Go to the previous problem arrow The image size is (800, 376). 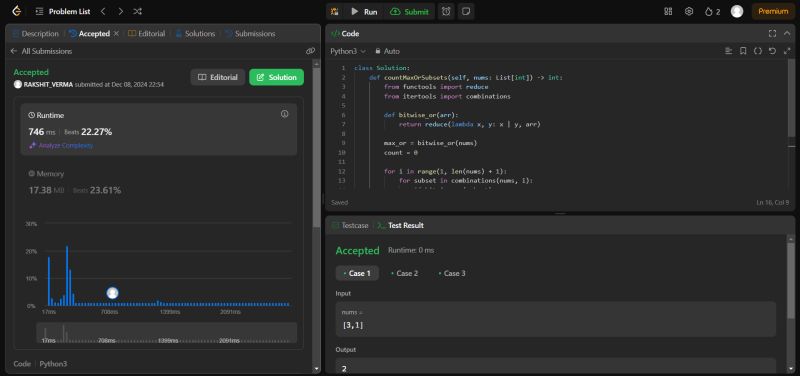tap(103, 11)
